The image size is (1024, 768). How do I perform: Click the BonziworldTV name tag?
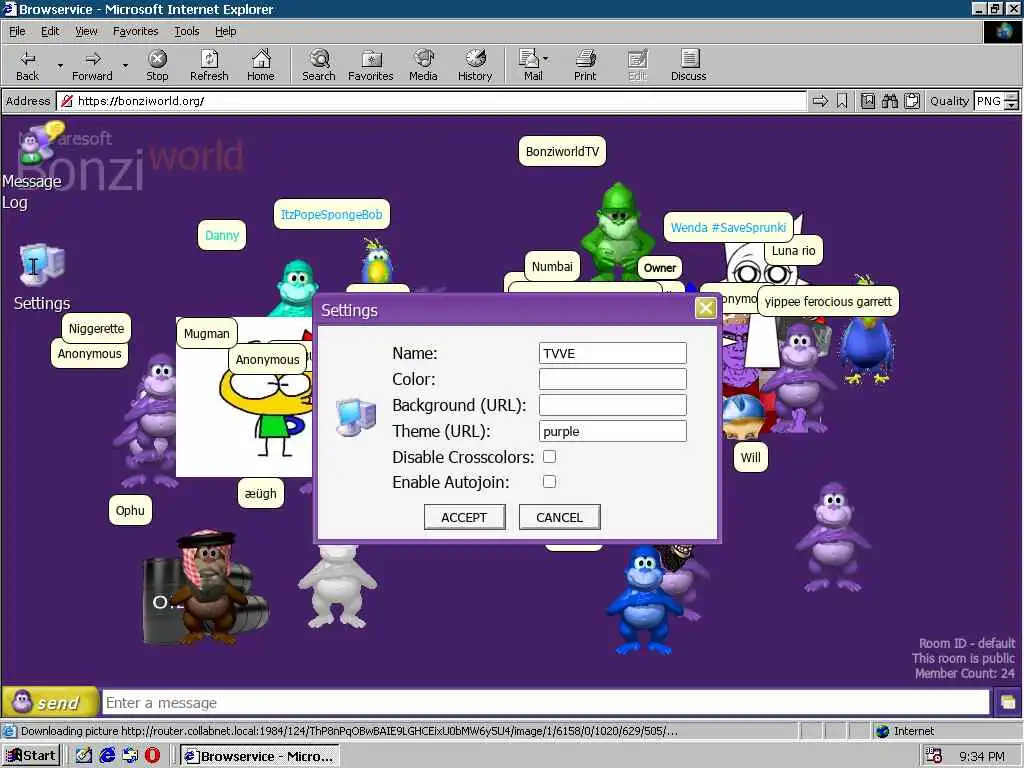pyautogui.click(x=562, y=152)
